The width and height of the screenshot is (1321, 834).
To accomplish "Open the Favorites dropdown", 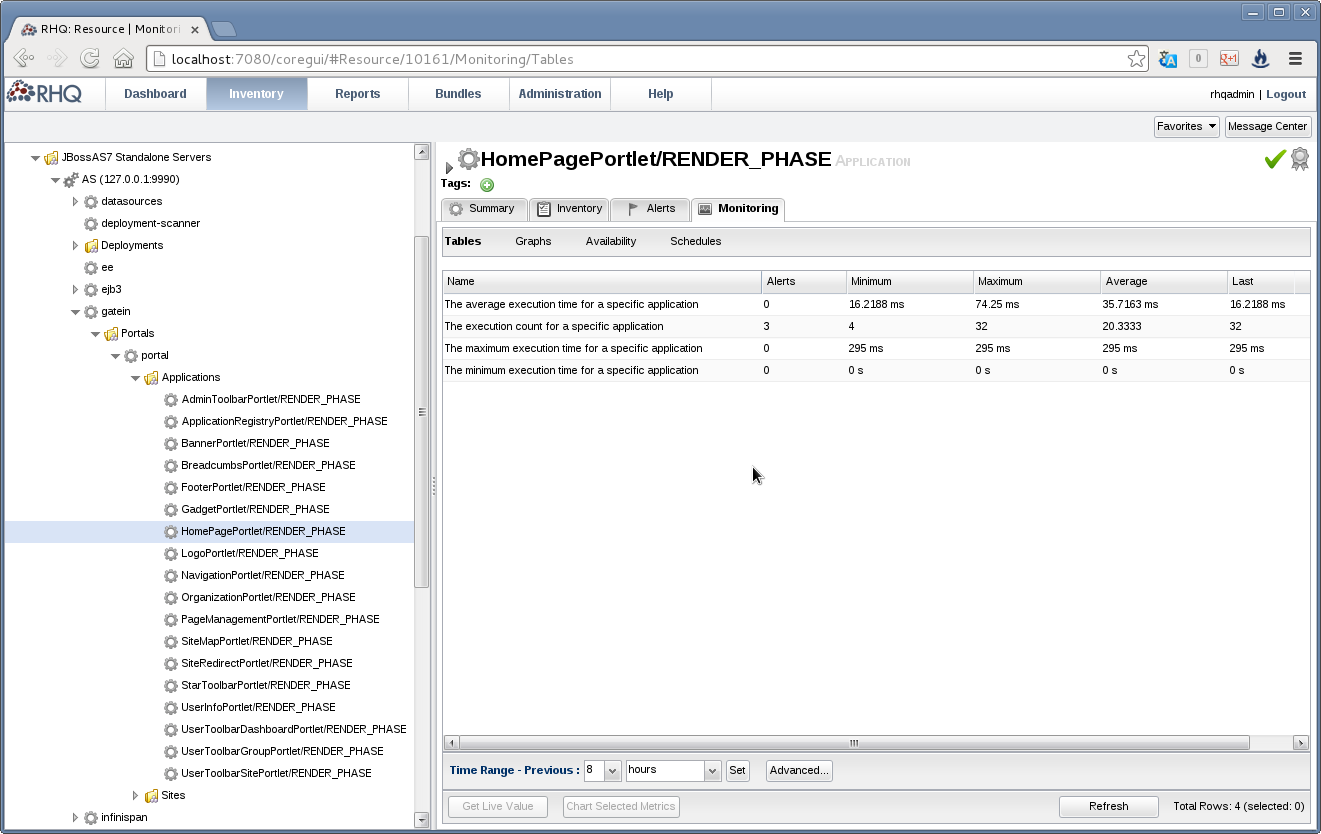I will click(1187, 126).
